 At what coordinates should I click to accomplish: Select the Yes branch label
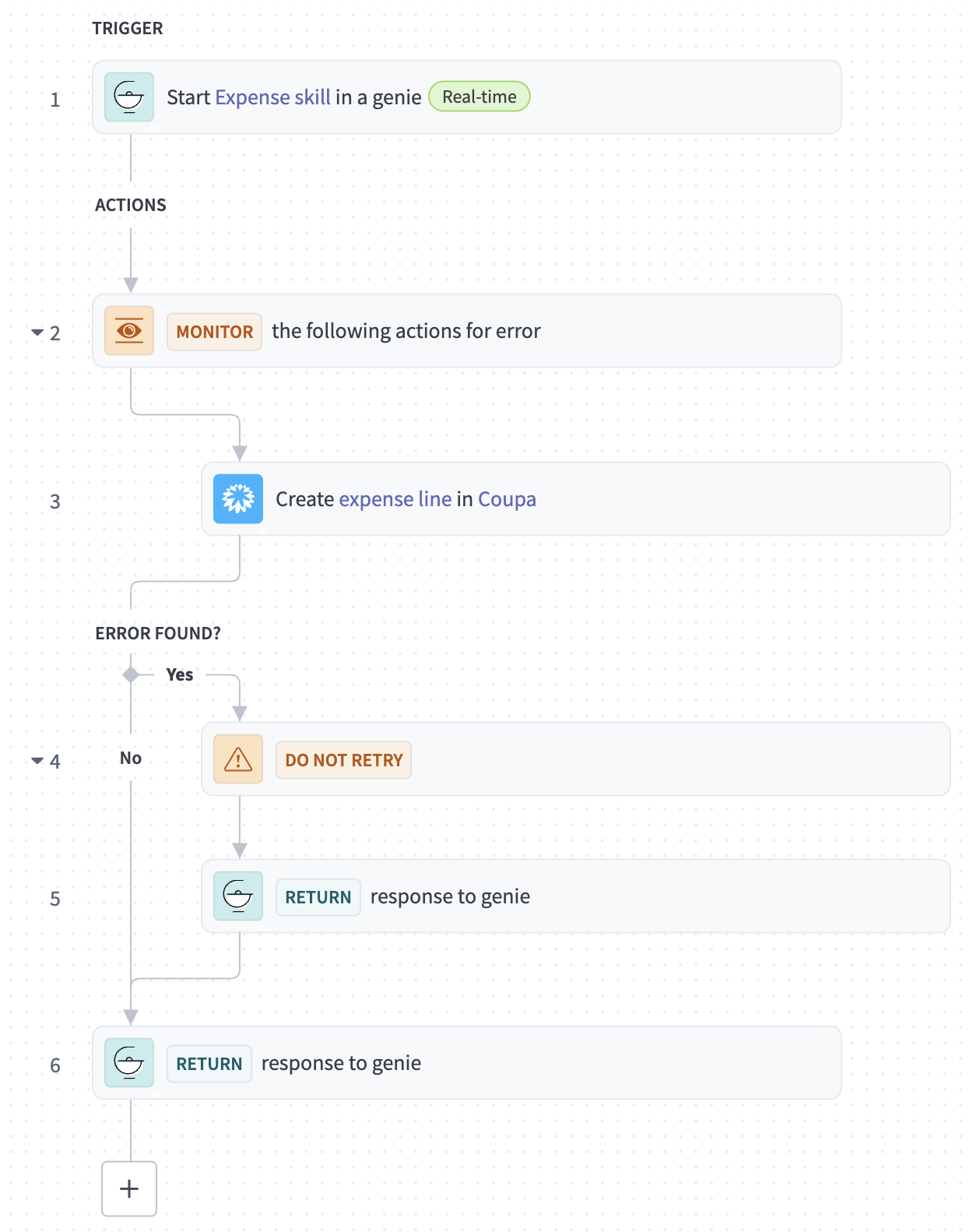[180, 674]
